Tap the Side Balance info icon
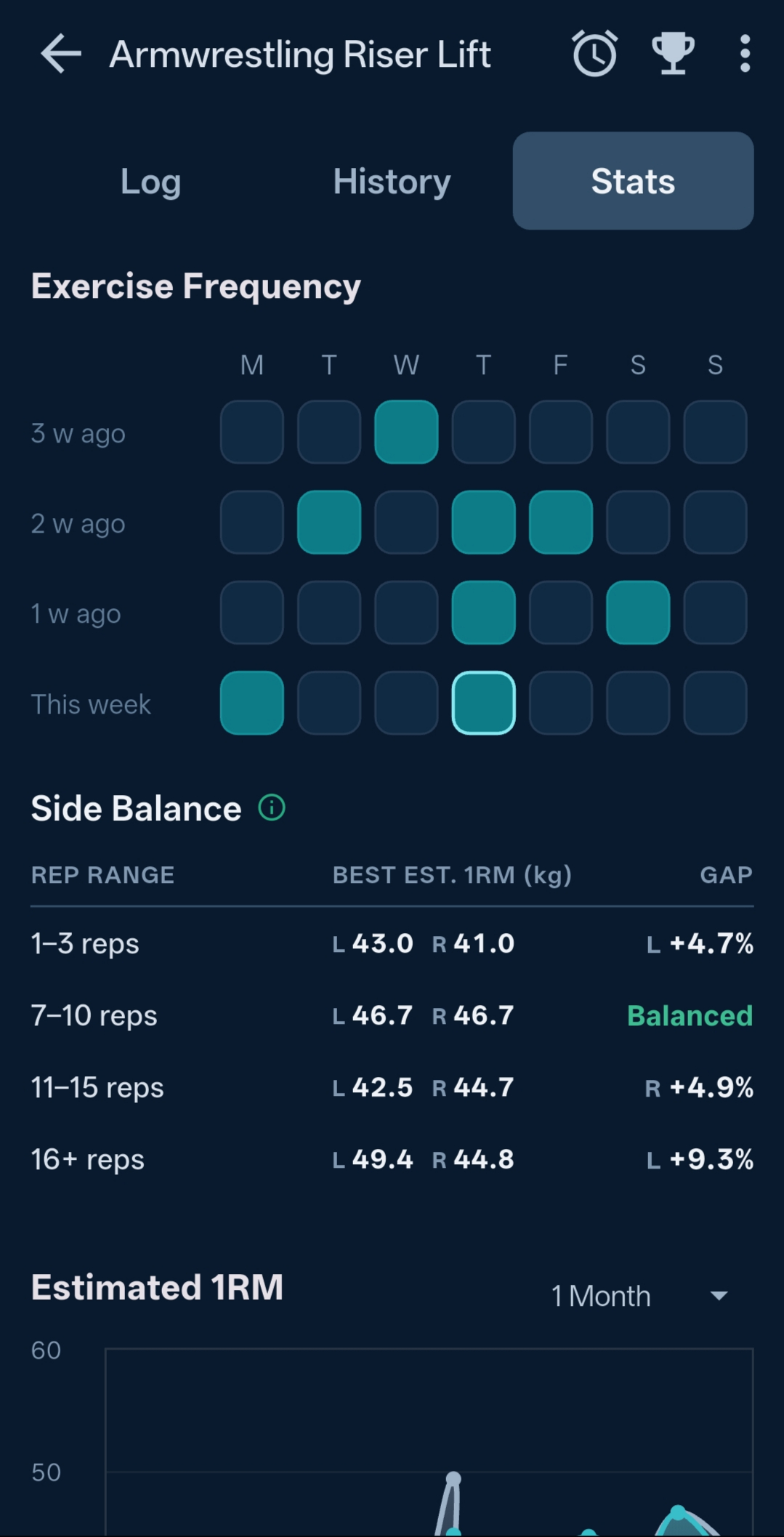Screen dimensions: 784x1537 272,807
